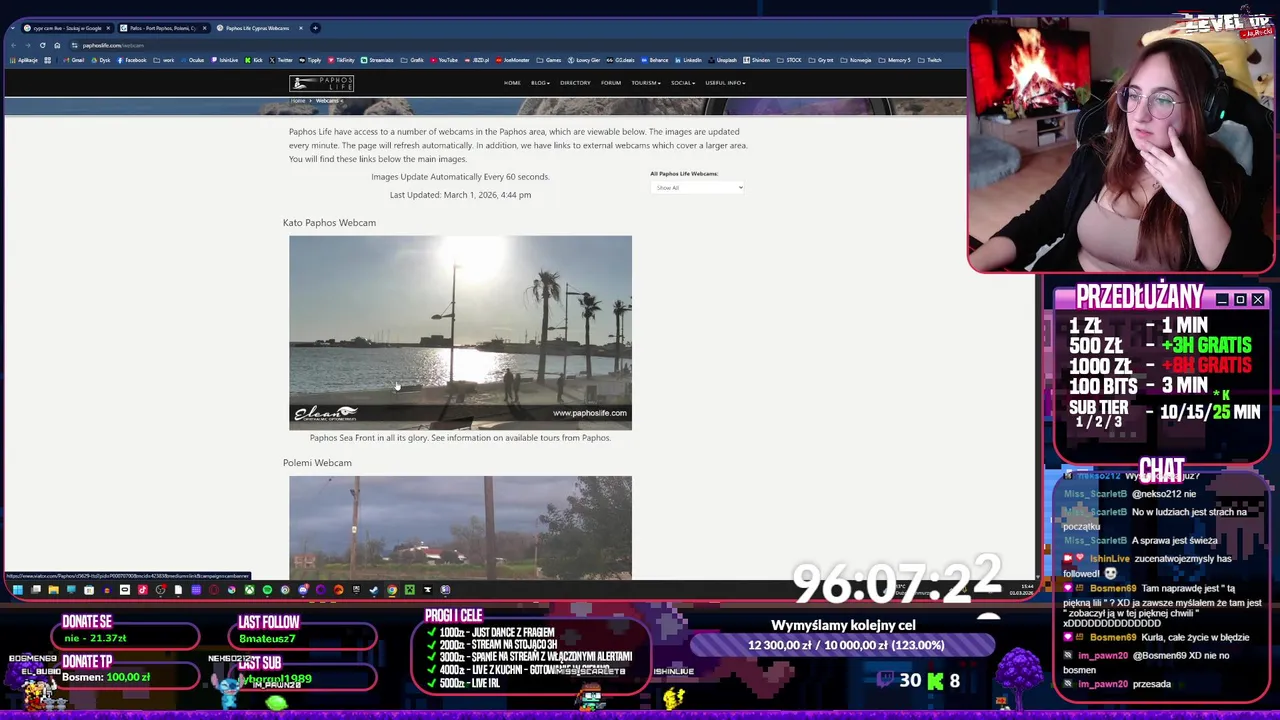Viewport: 1280px width, 720px height.
Task: Open a new browser tab with plus icon
Action: (x=315, y=28)
